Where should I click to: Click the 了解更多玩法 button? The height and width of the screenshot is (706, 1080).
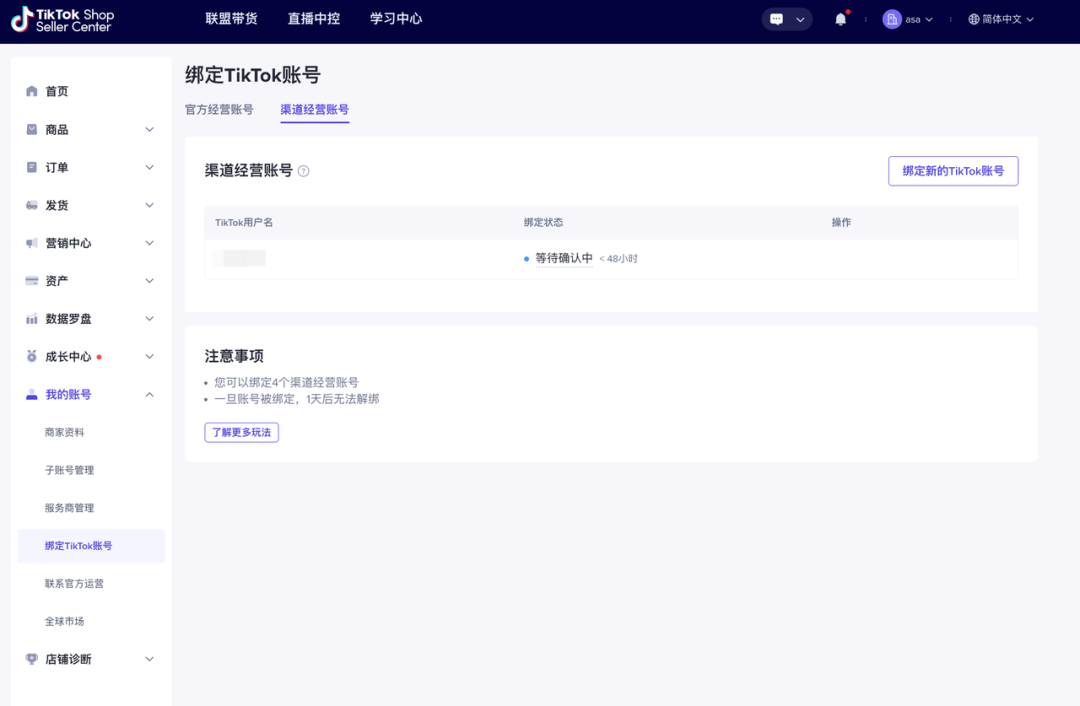point(241,432)
